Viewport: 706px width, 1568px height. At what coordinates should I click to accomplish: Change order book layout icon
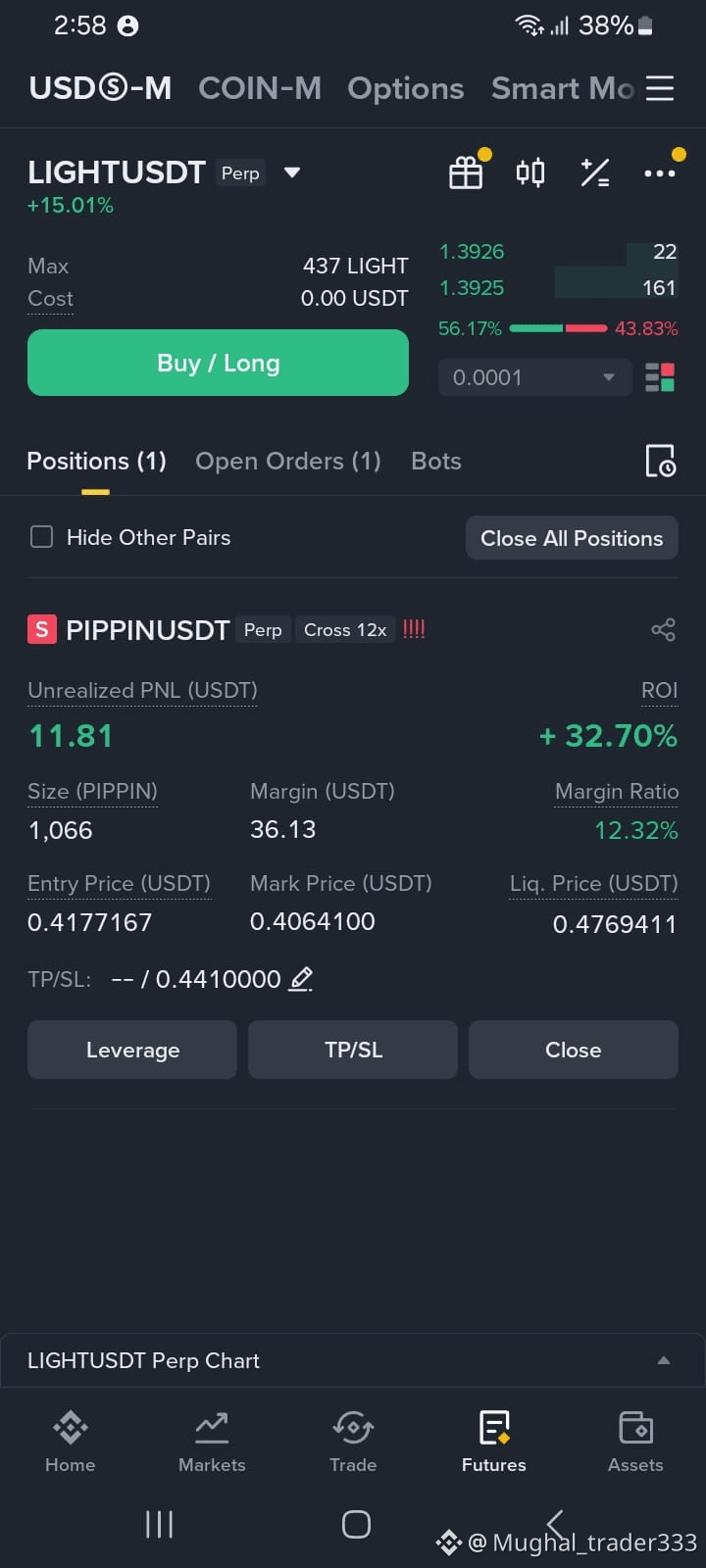click(x=660, y=377)
